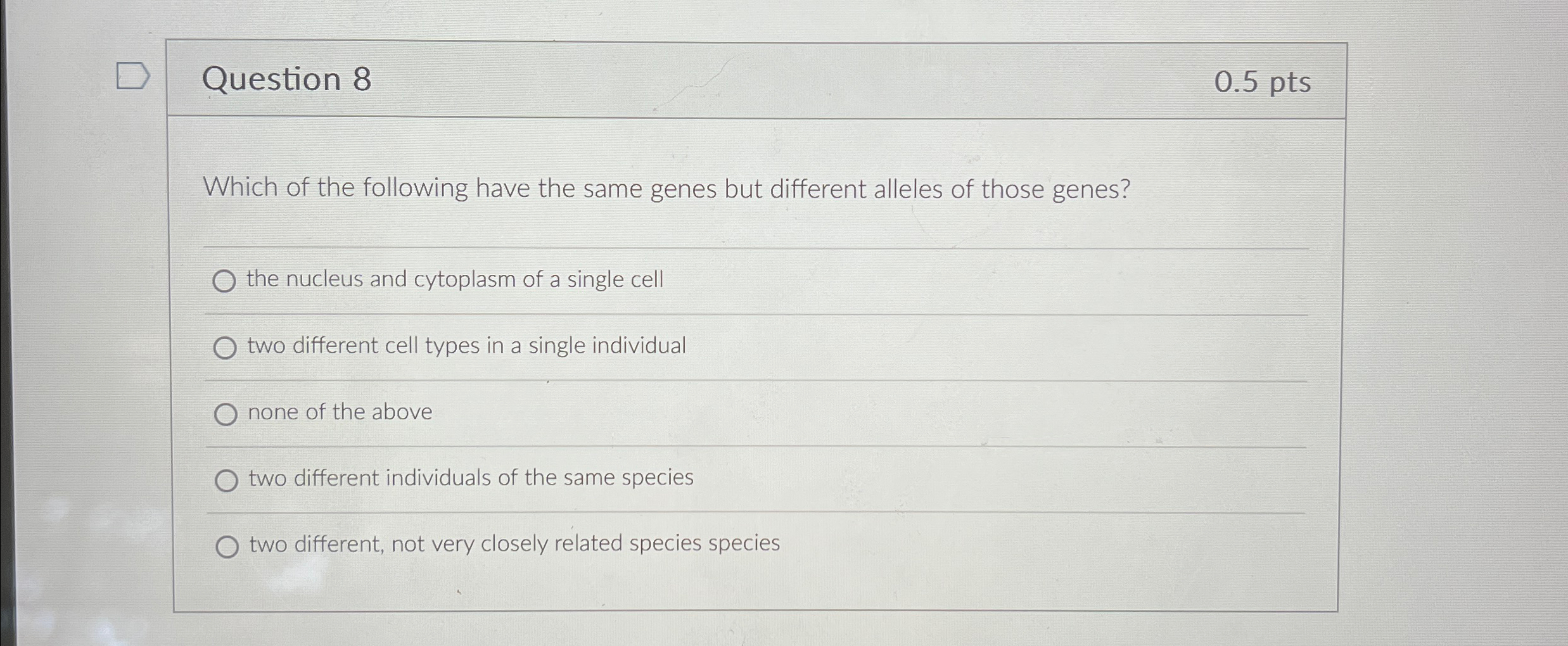The width and height of the screenshot is (1568, 646).
Task: Click inside the Question 8 title bar
Action: point(697,79)
